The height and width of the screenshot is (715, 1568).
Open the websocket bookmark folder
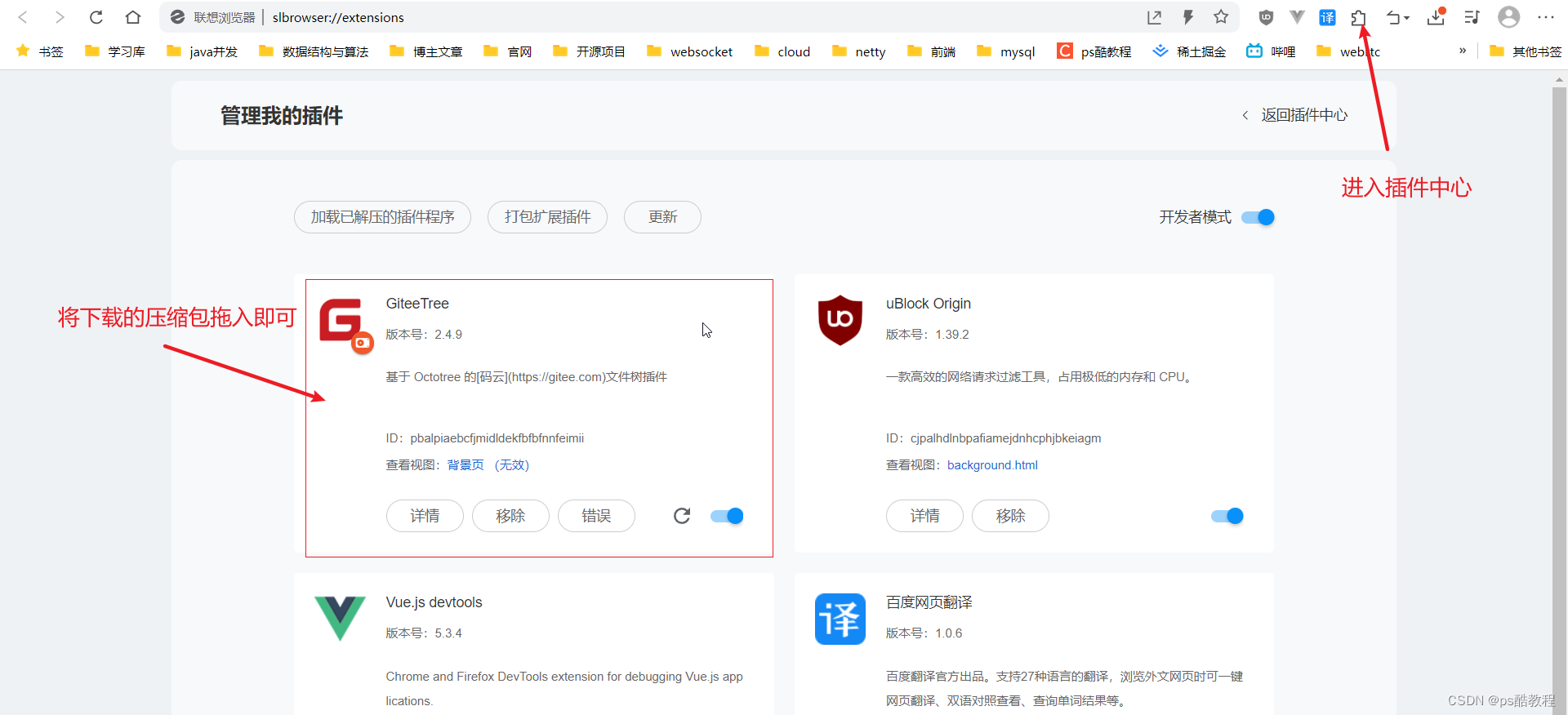point(689,51)
